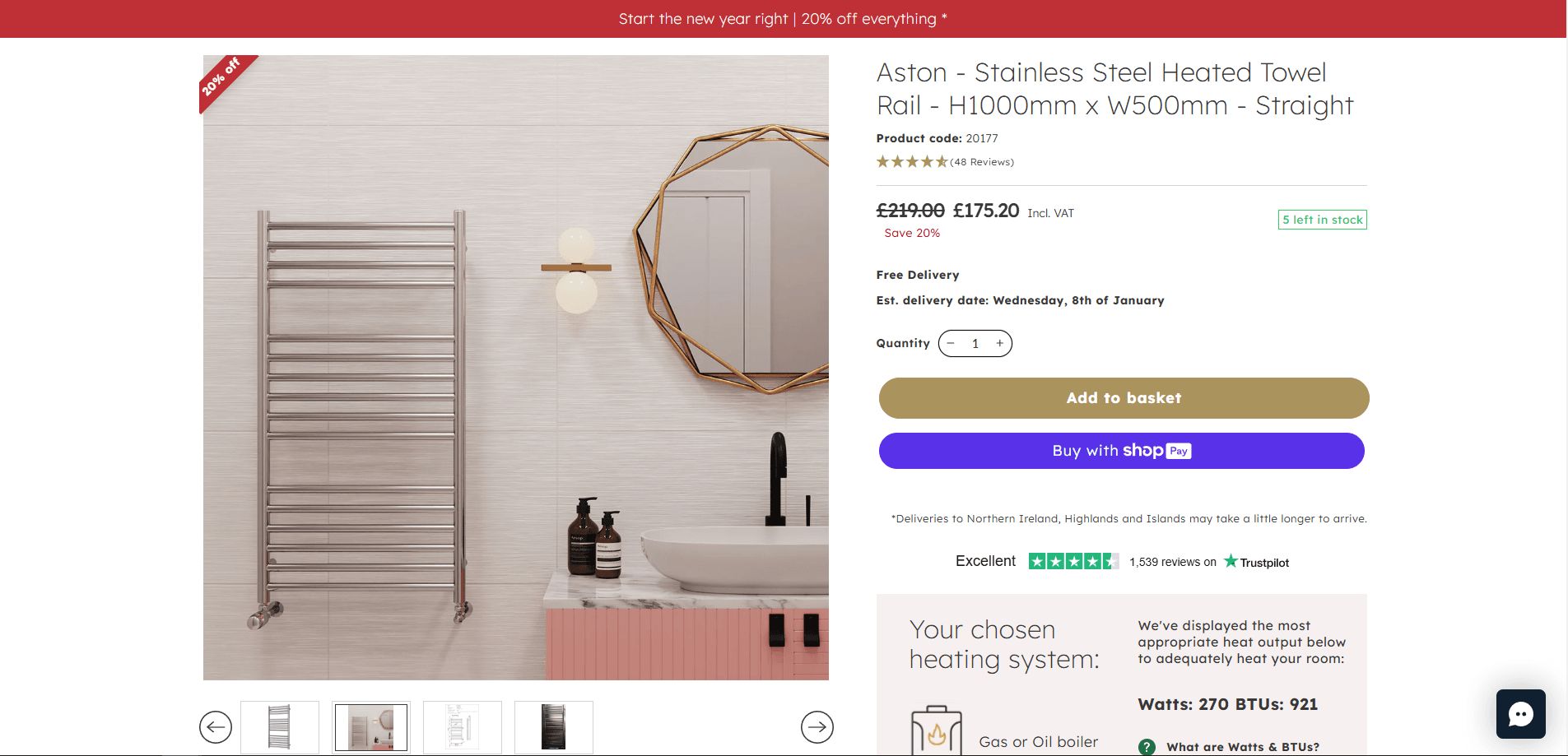The image size is (1568, 756).
Task: Click the Trustpilot green star logo
Action: pos(1230,562)
